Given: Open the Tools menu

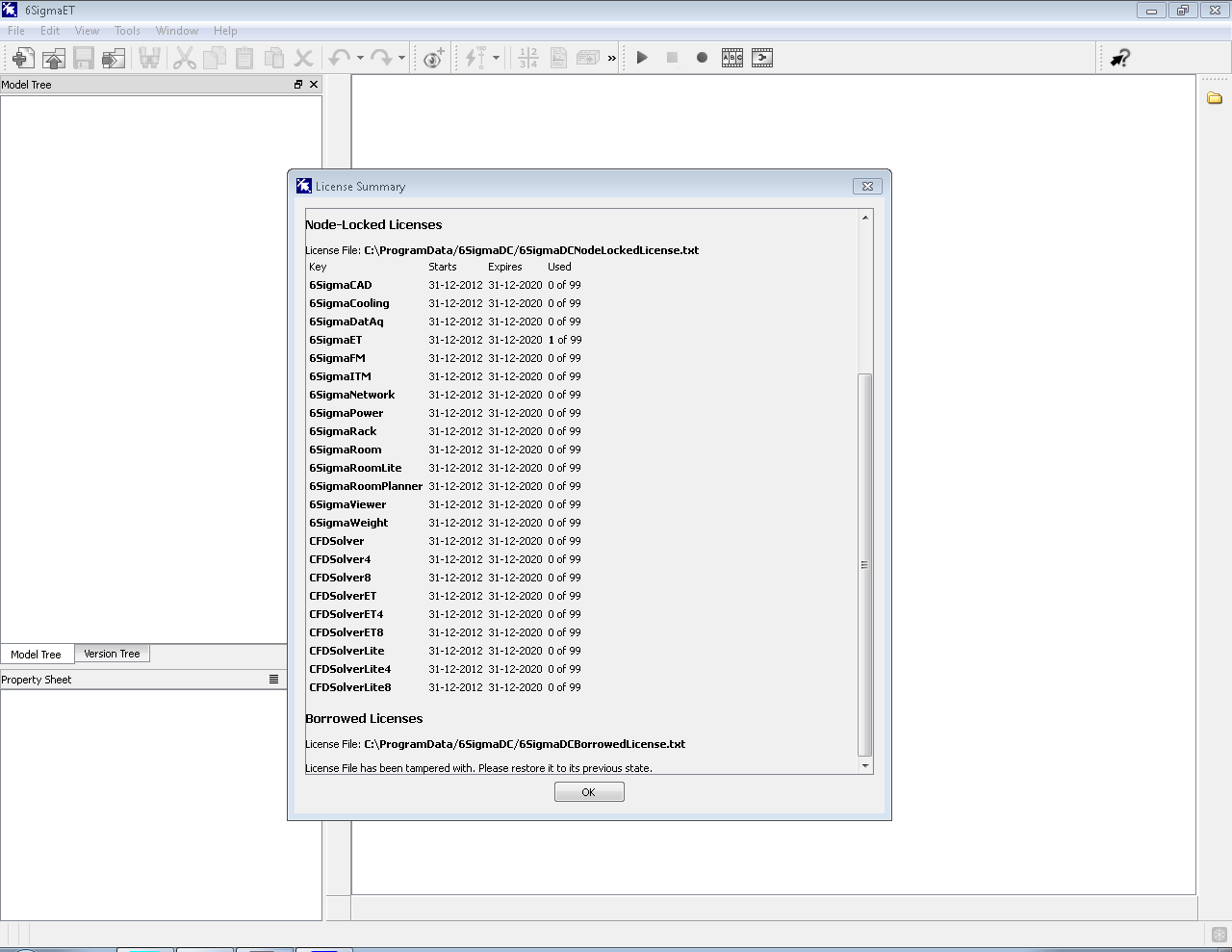Looking at the screenshot, I should pos(127,31).
